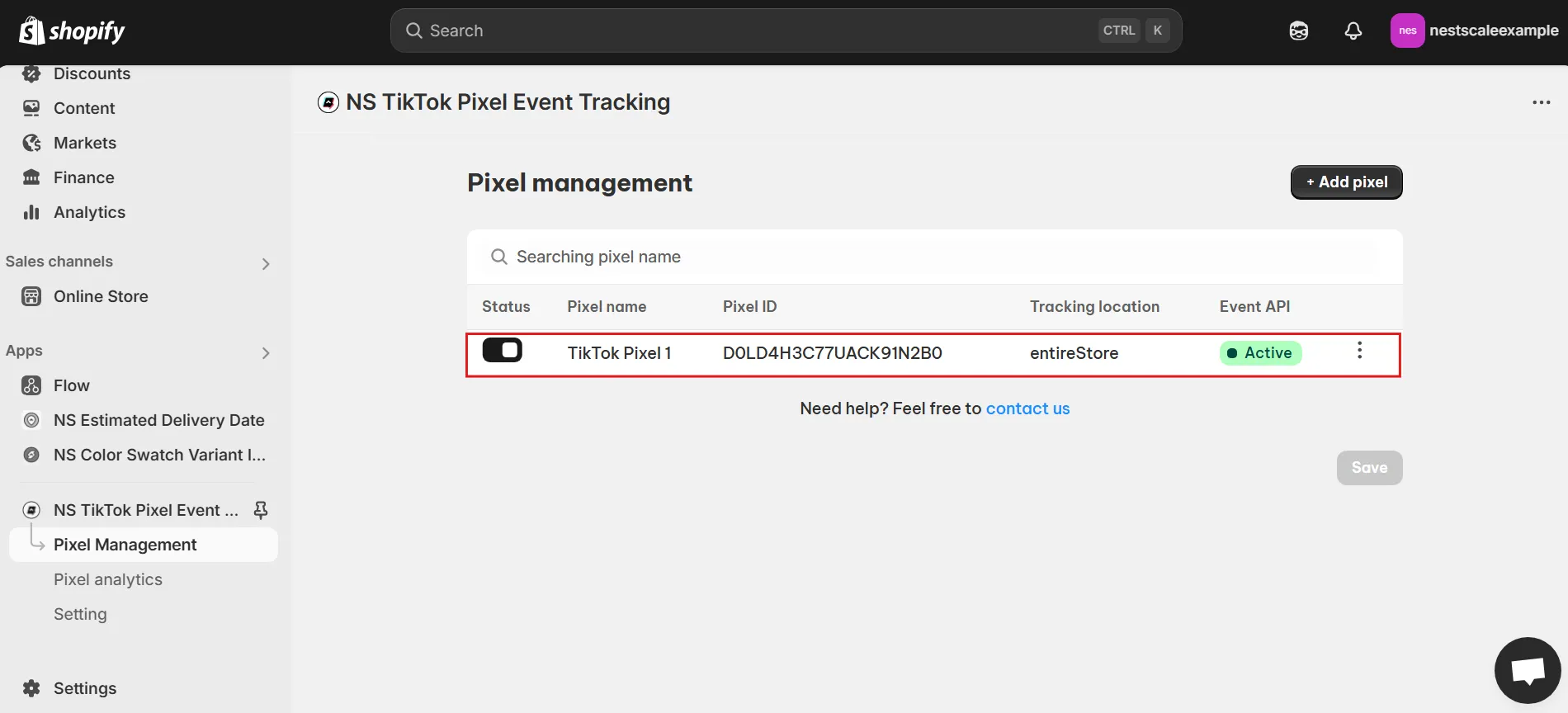The height and width of the screenshot is (713, 1568).
Task: Click the TikTok Pixel 1 name
Action: 619,353
